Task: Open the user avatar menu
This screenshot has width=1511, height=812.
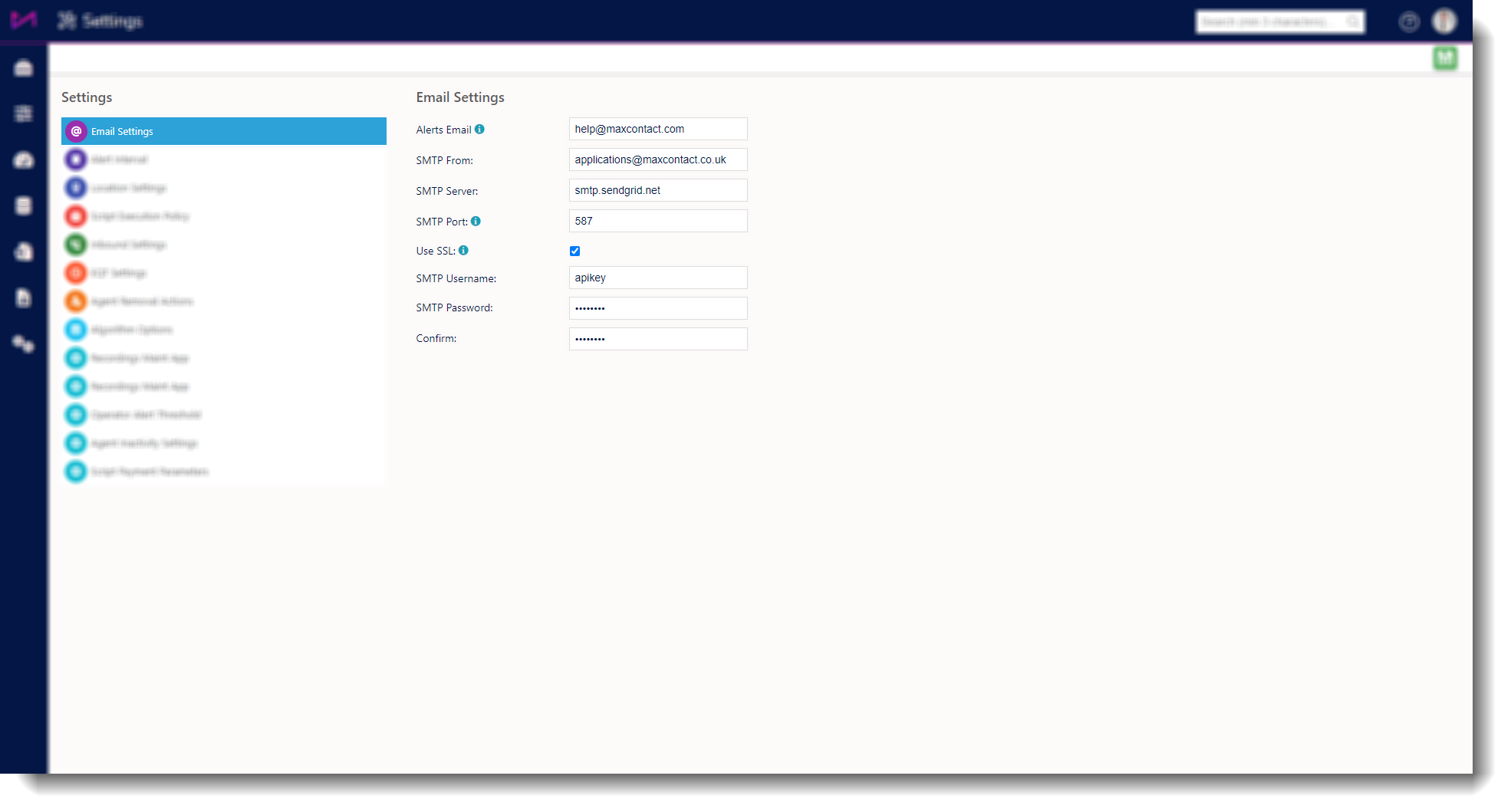Action: [1444, 21]
